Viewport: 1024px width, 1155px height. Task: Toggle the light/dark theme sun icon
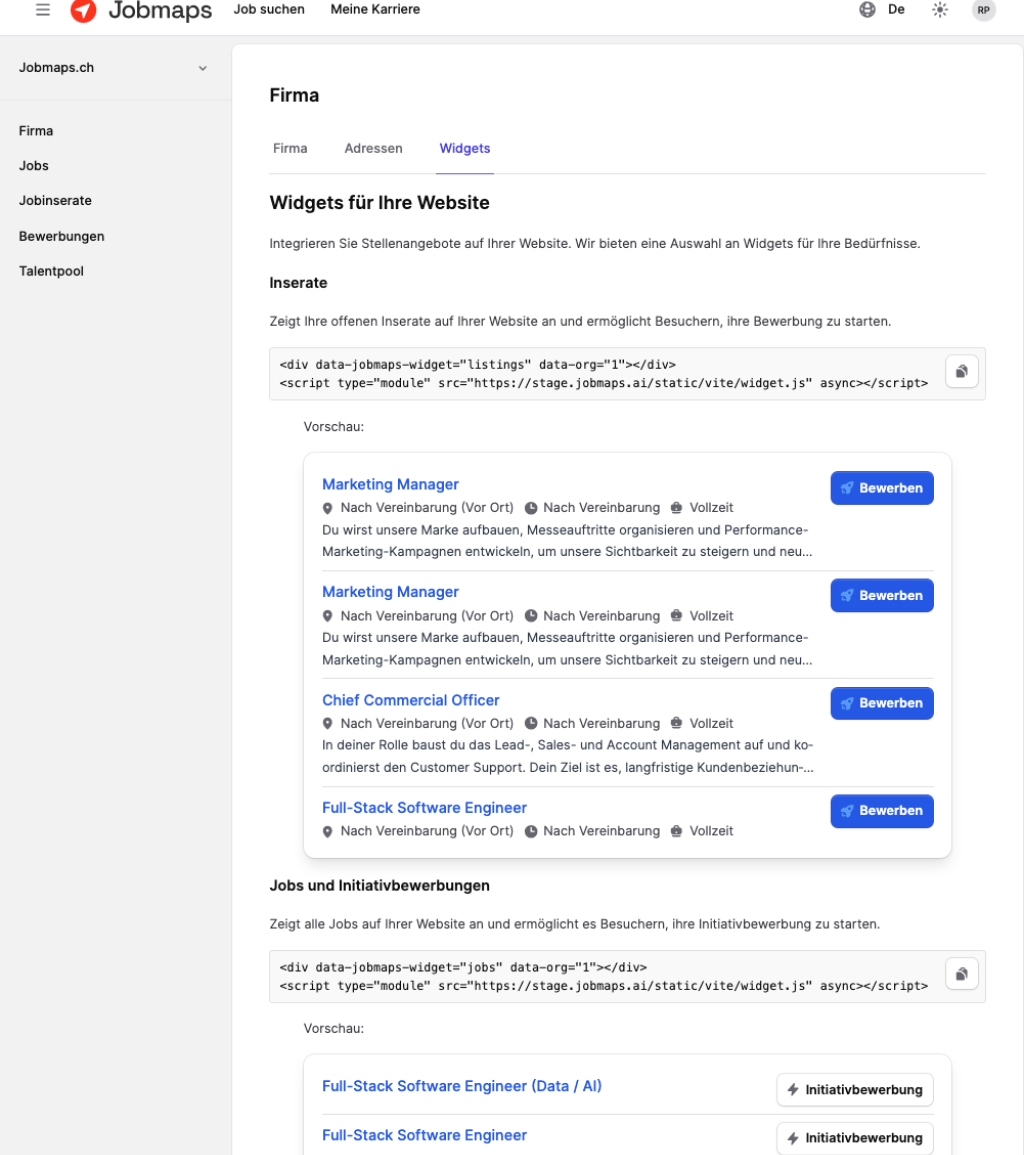(939, 10)
